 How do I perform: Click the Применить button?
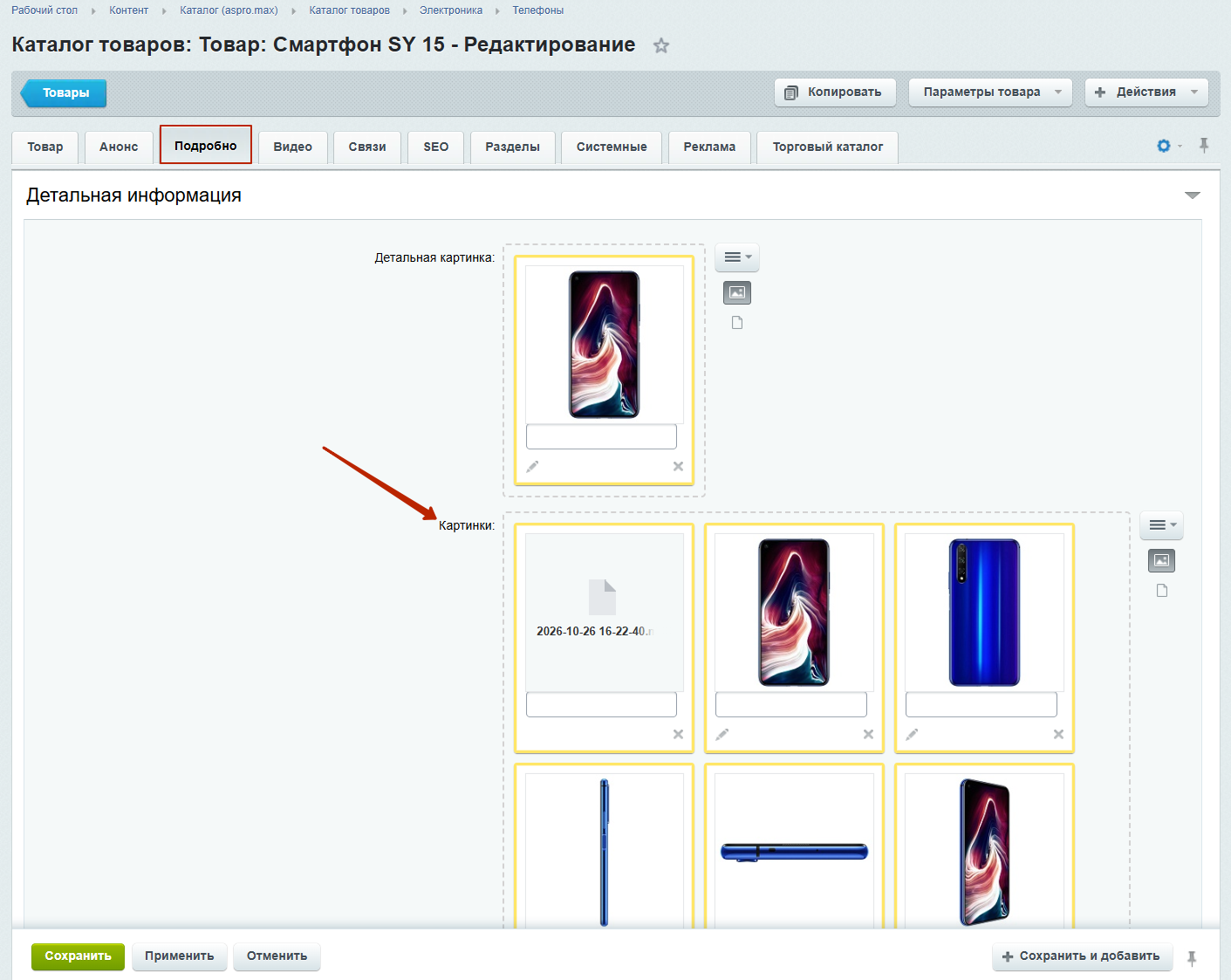(180, 956)
